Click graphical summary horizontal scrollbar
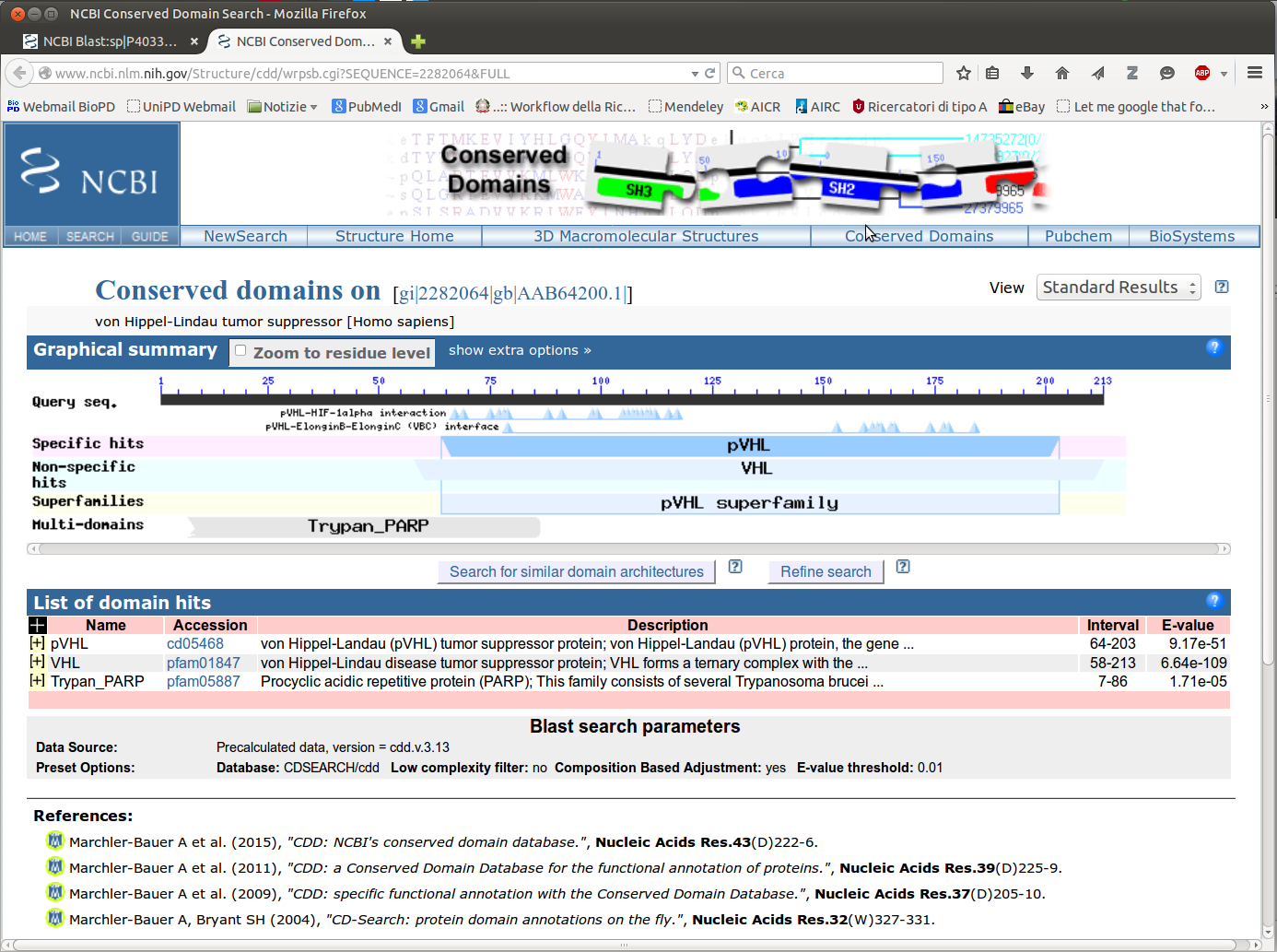 tap(628, 548)
